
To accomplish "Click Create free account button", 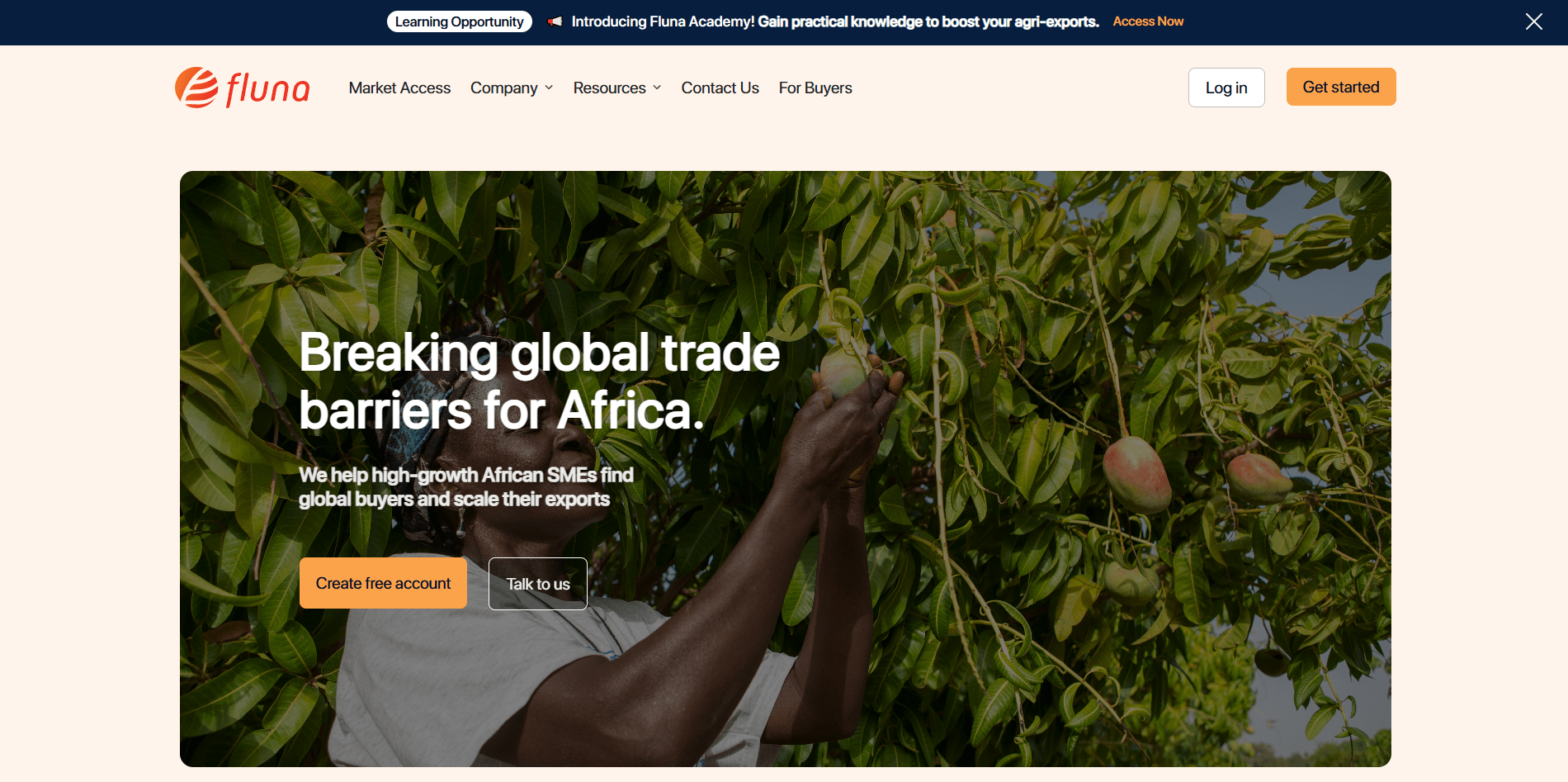I will point(383,583).
